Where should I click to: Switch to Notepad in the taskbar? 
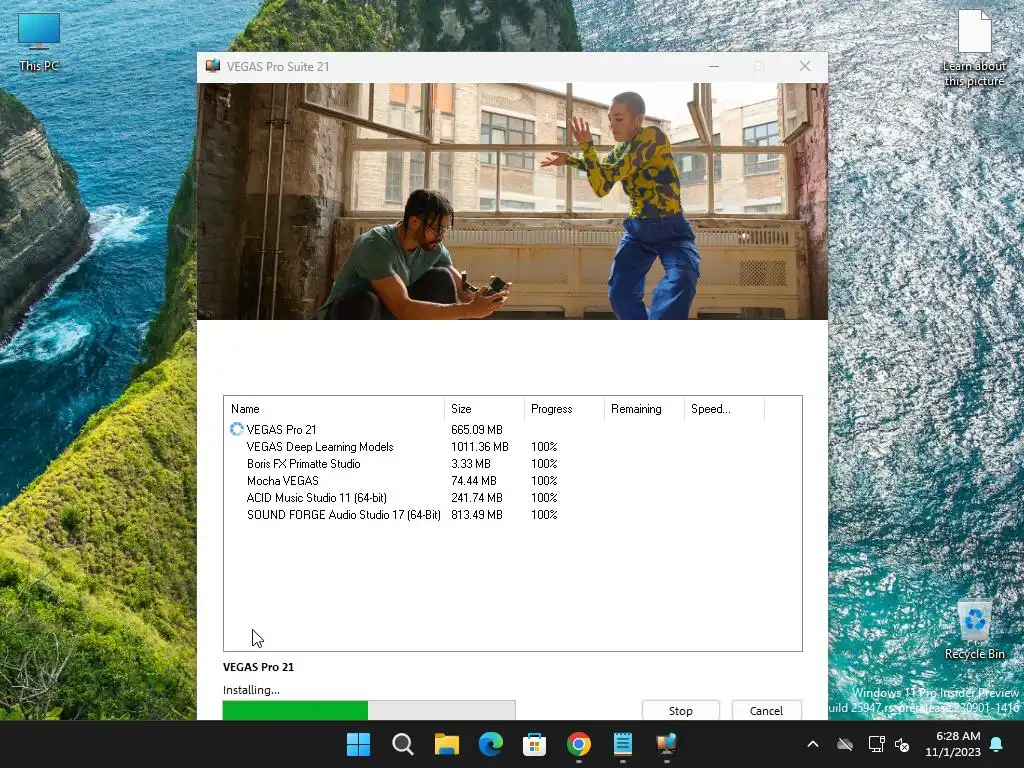pos(622,744)
